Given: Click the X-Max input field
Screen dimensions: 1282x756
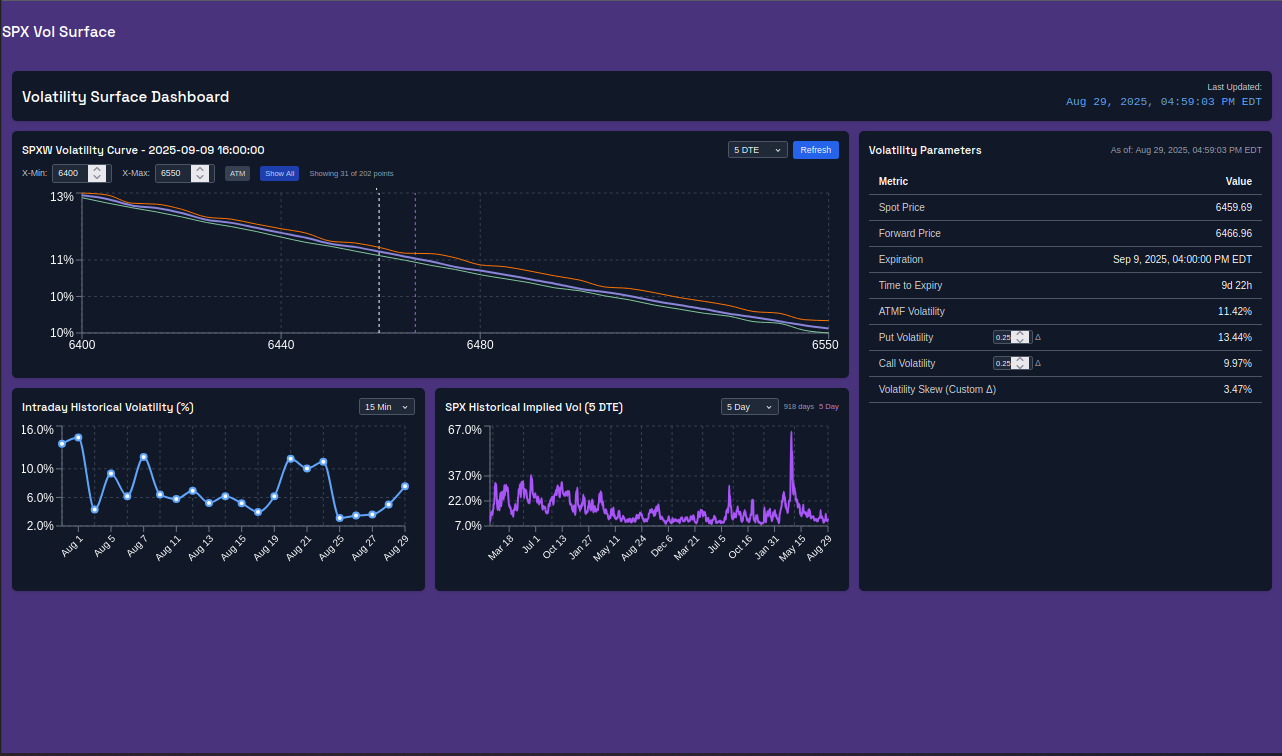Looking at the screenshot, I should click(x=173, y=173).
